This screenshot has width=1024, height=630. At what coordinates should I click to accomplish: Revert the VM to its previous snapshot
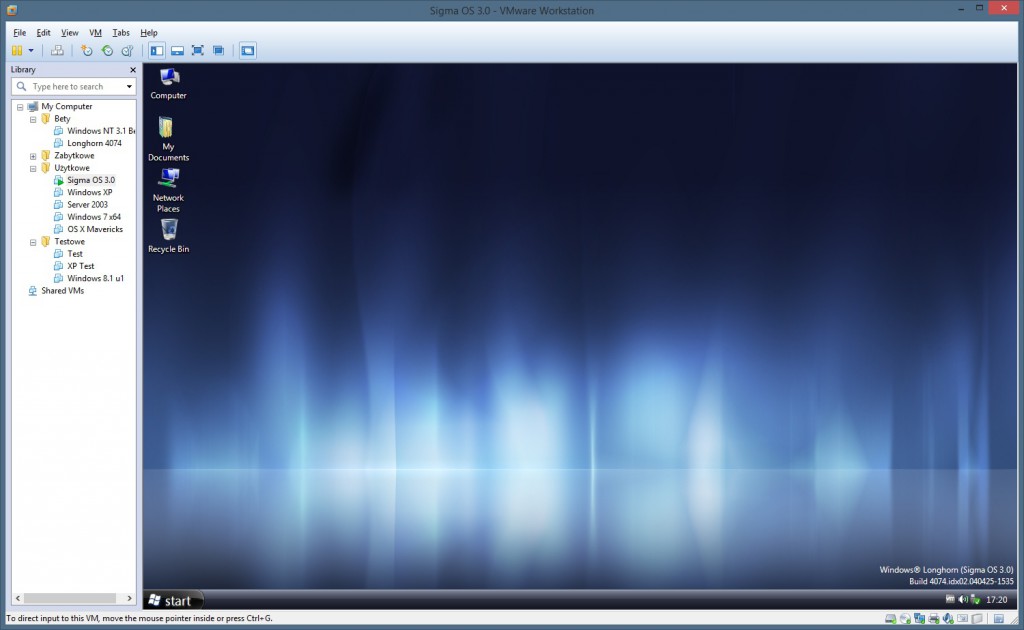[x=107, y=50]
